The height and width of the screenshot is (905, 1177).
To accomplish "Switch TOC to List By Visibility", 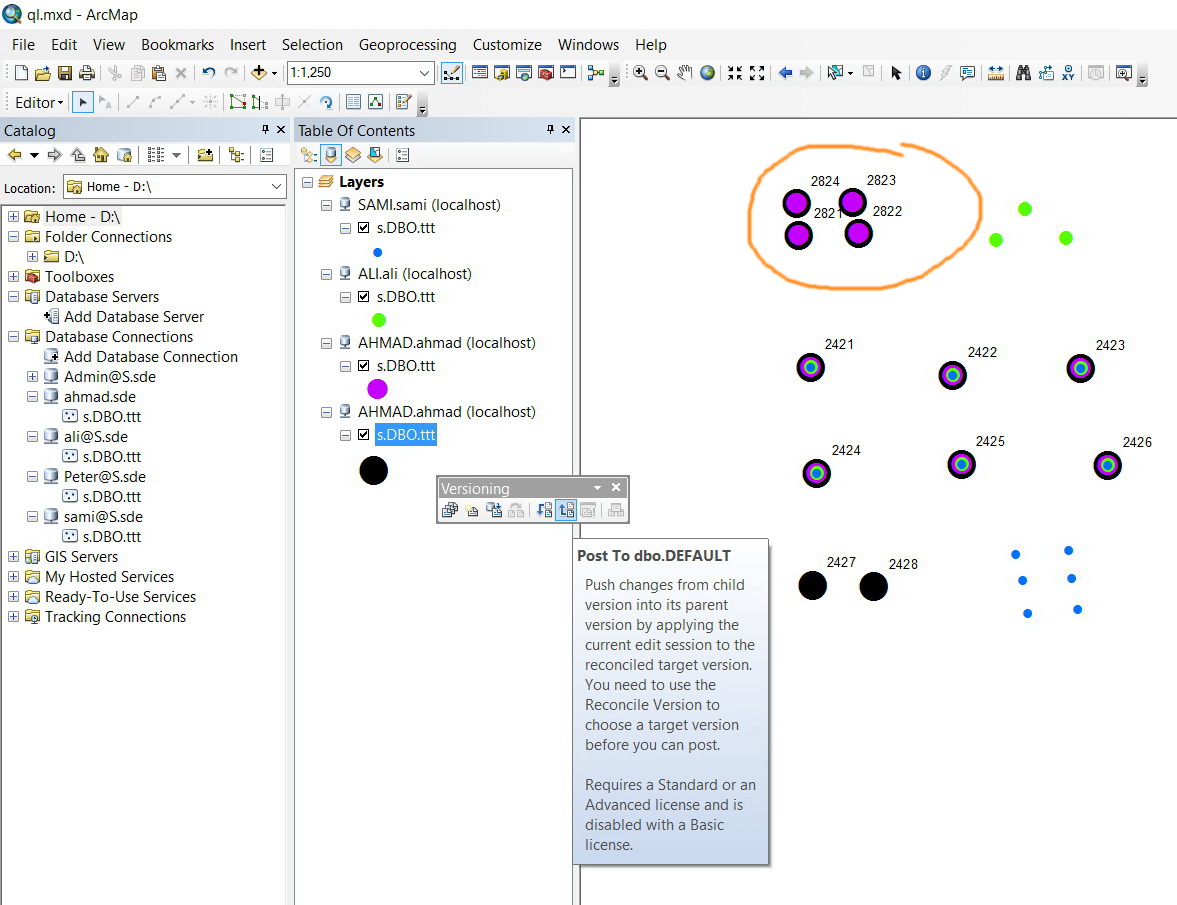I will 353,155.
